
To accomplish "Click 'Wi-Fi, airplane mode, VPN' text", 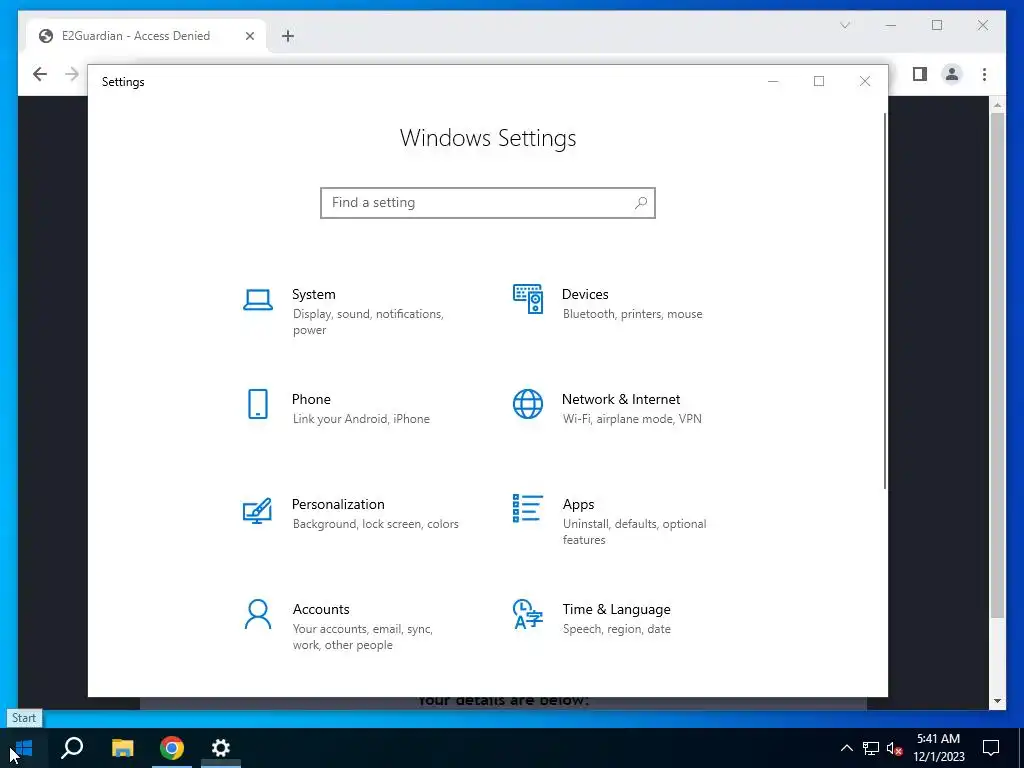I will click(x=632, y=419).
